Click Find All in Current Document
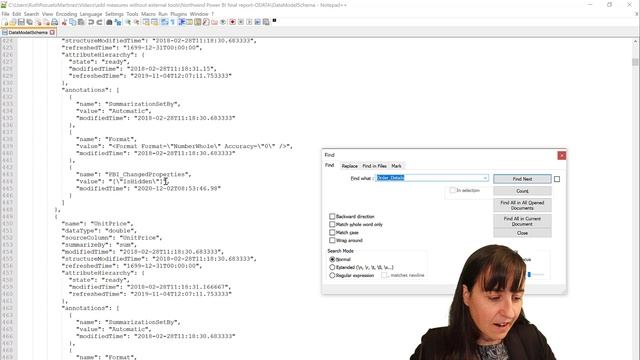 522,221
